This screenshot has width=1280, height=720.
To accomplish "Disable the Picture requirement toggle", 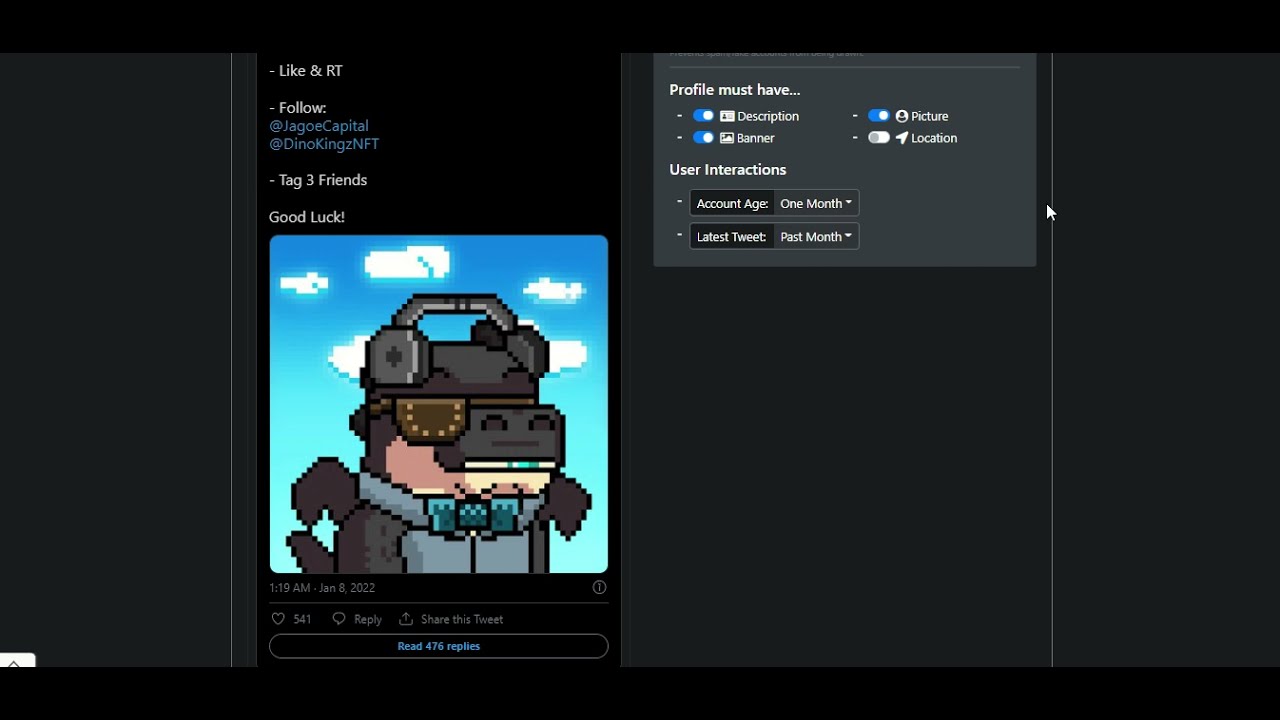I will point(878,116).
